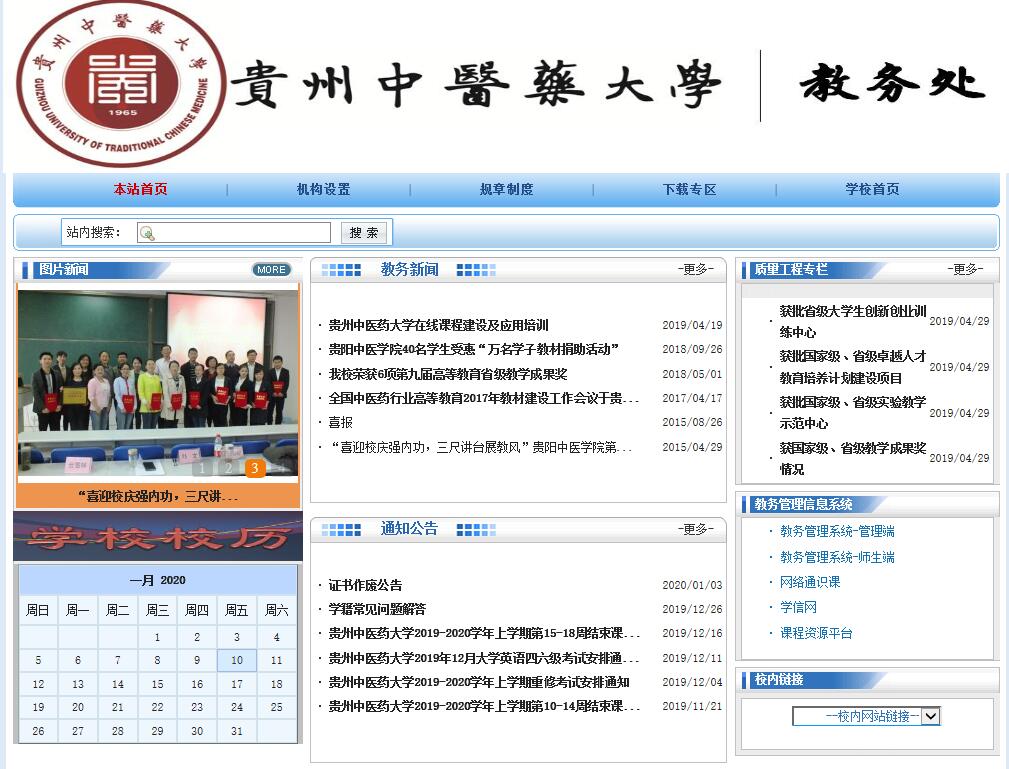The width and height of the screenshot is (1009, 769).
Task: Open “喜迎校庆强内功，三尺讲台展教风” news item
Action: pos(481,447)
